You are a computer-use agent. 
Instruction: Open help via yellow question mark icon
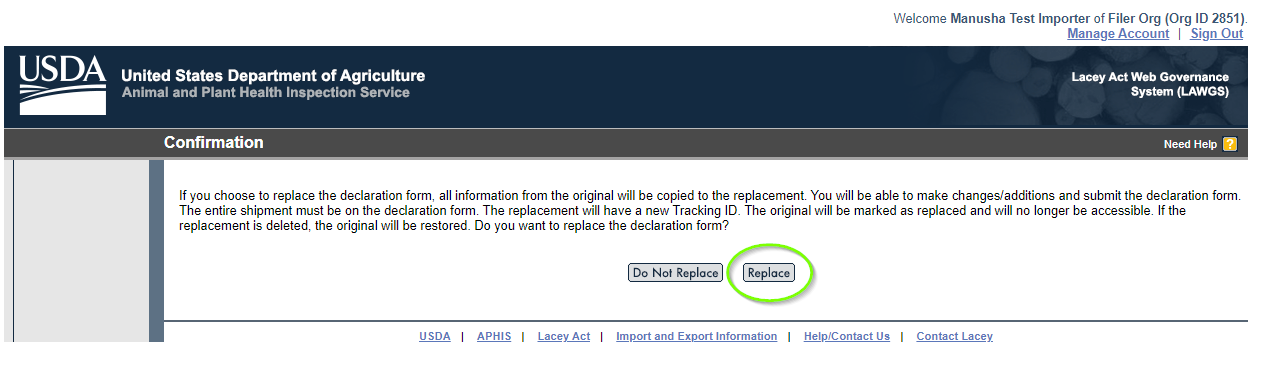(1230, 144)
